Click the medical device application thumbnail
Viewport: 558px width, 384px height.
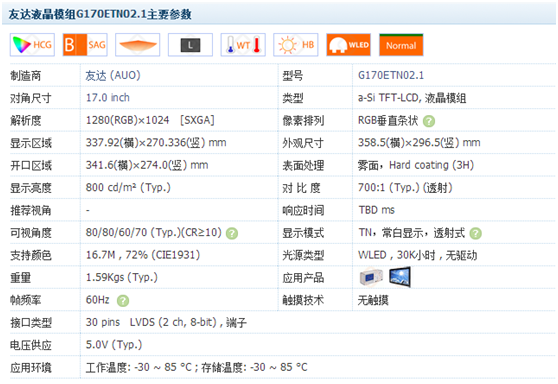coord(371,277)
